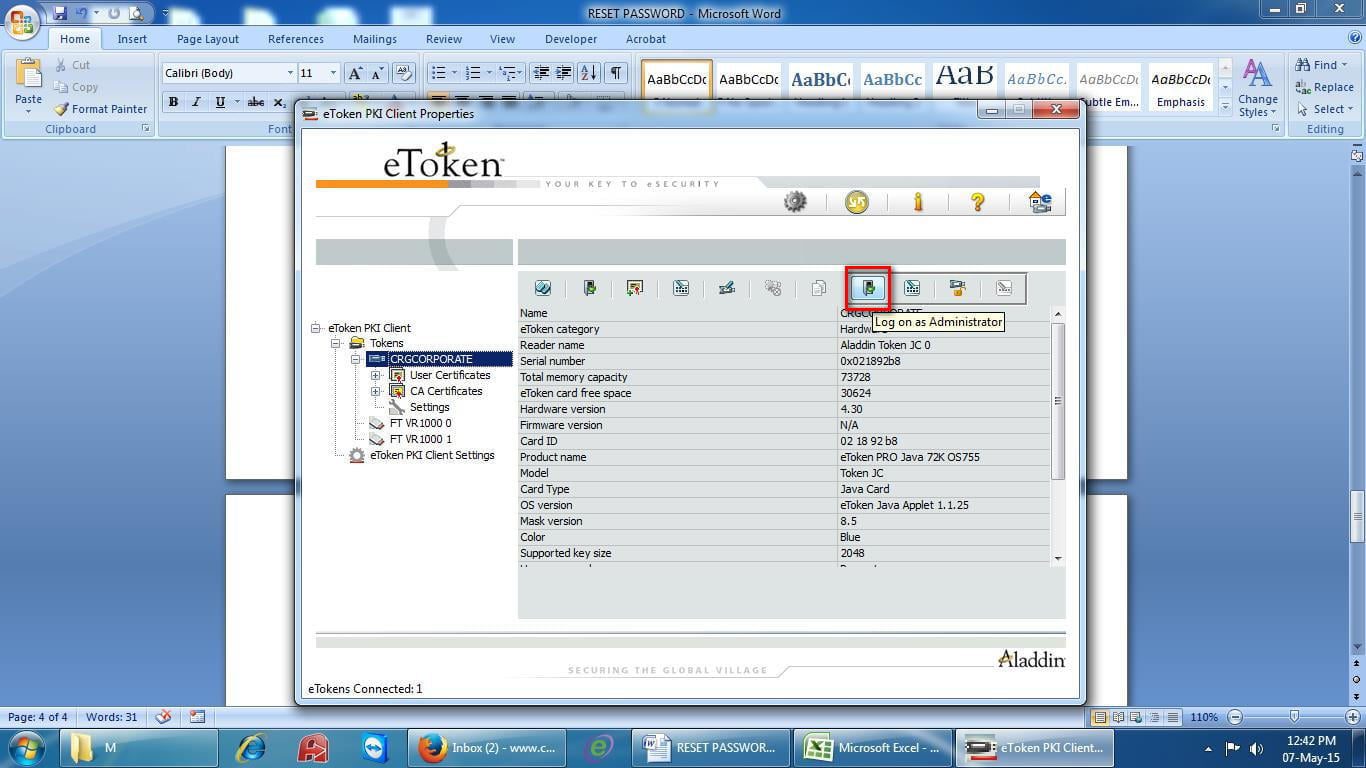This screenshot has height=768, width=1366.
Task: Open the information icon in eToken header
Action: (x=918, y=201)
